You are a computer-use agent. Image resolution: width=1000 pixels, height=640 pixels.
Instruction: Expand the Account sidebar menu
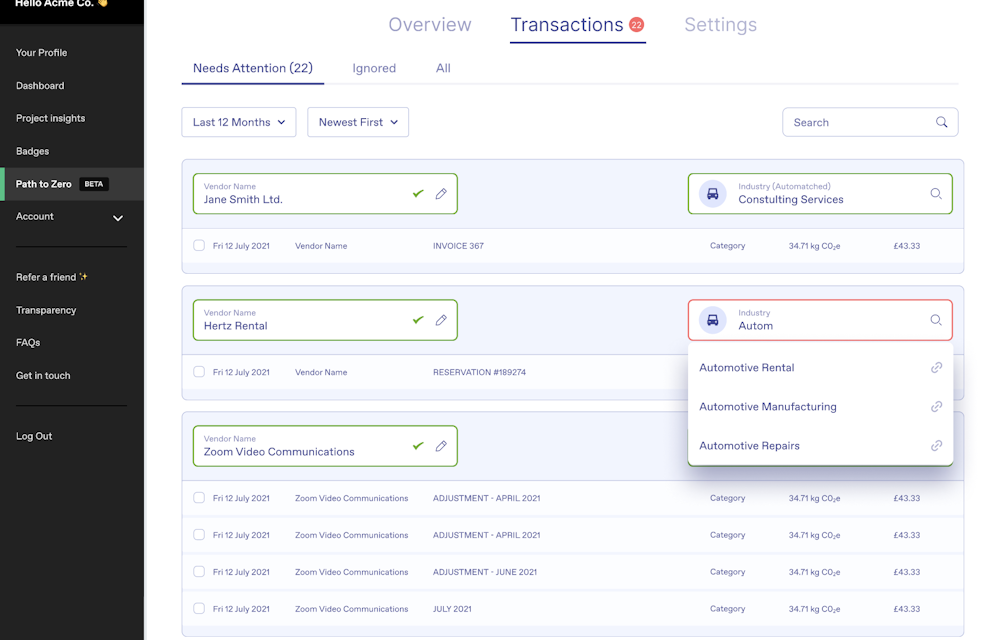coord(118,217)
